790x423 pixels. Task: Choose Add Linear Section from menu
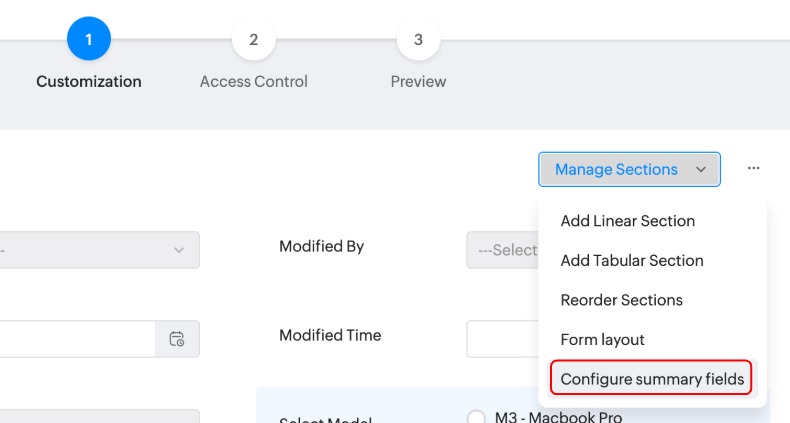627,221
